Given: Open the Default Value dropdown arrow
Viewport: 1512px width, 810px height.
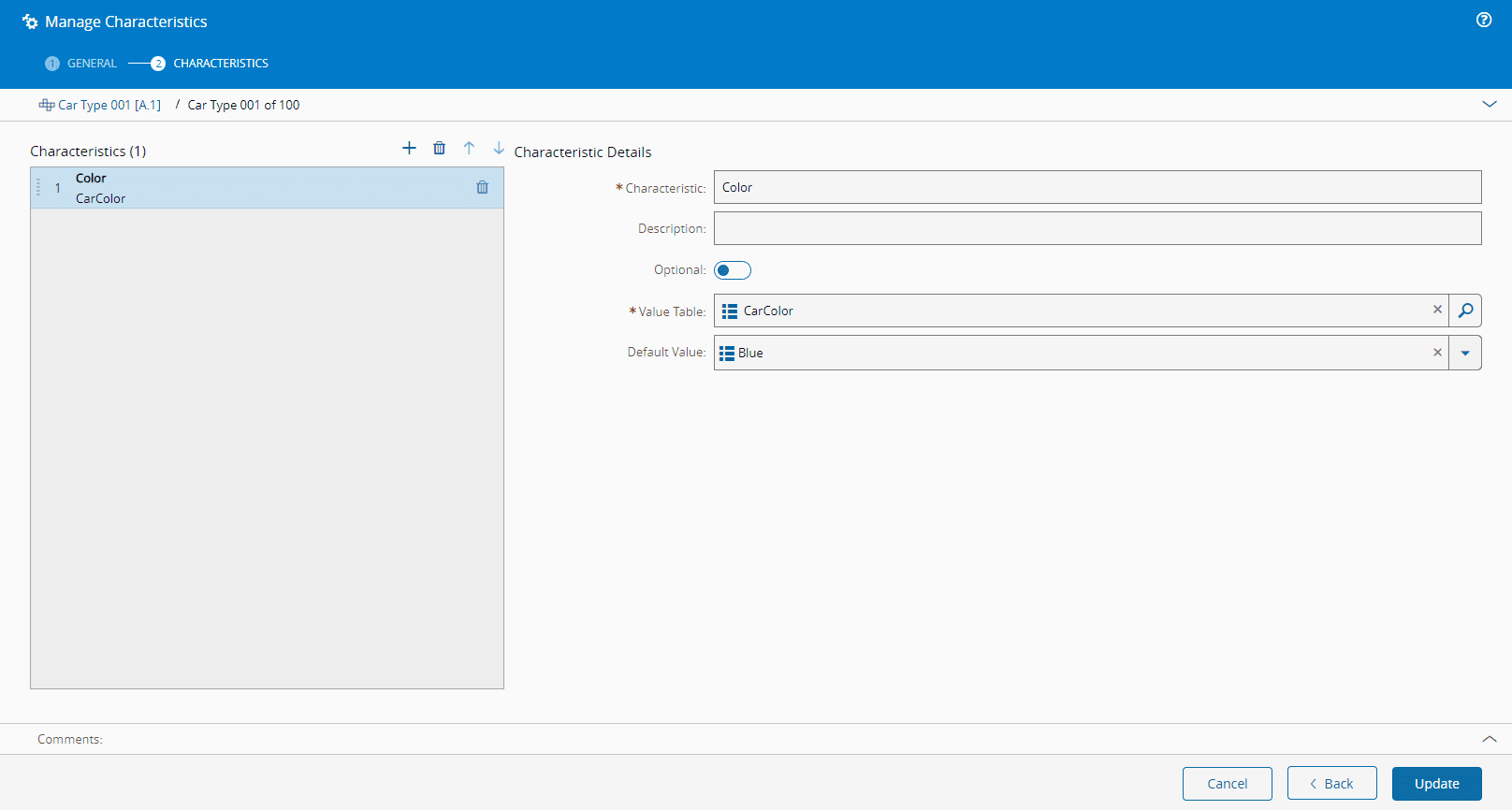Looking at the screenshot, I should click(x=1465, y=353).
